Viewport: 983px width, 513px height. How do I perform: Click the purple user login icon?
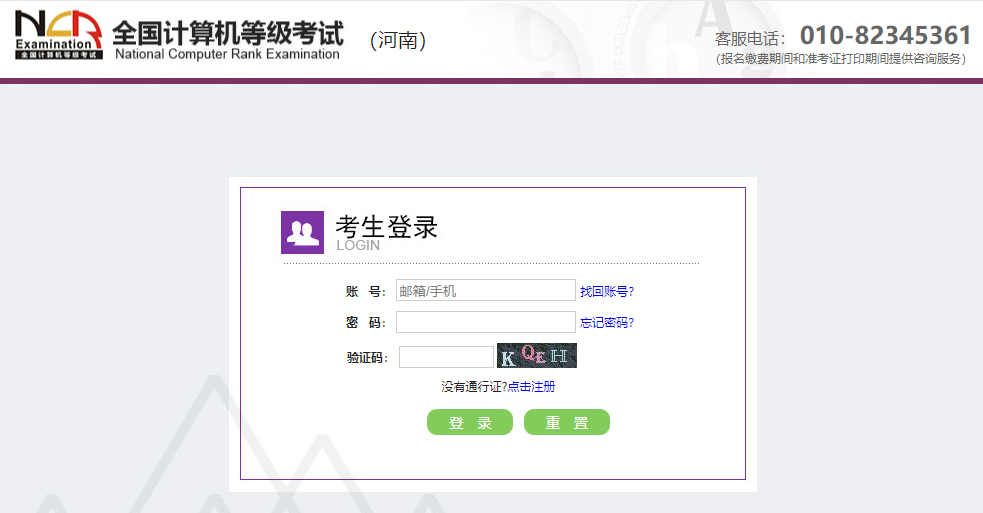point(302,233)
